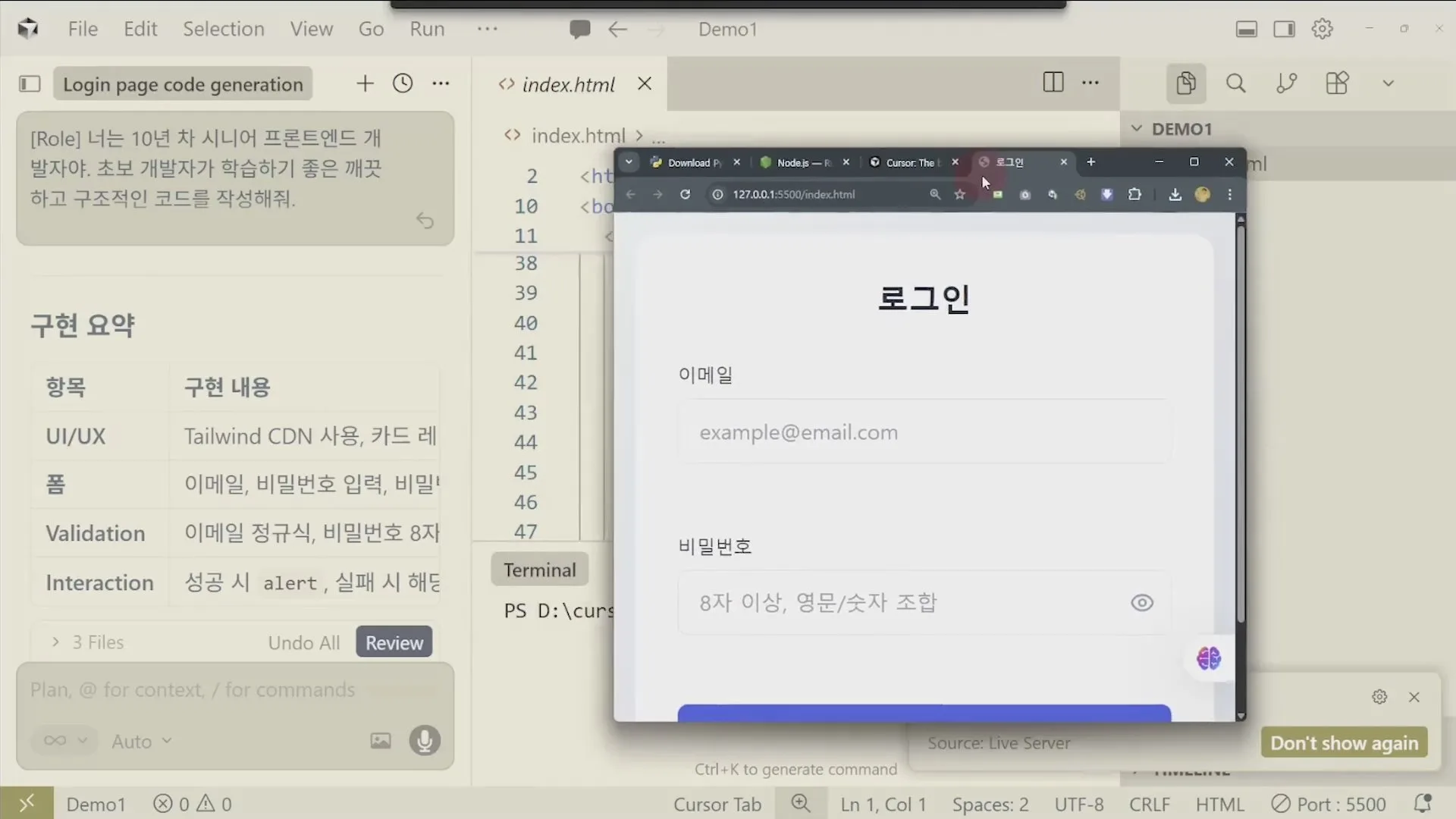This screenshot has width=1456, height=819.
Task: Click the floating brain extension icon
Action: (x=1209, y=658)
